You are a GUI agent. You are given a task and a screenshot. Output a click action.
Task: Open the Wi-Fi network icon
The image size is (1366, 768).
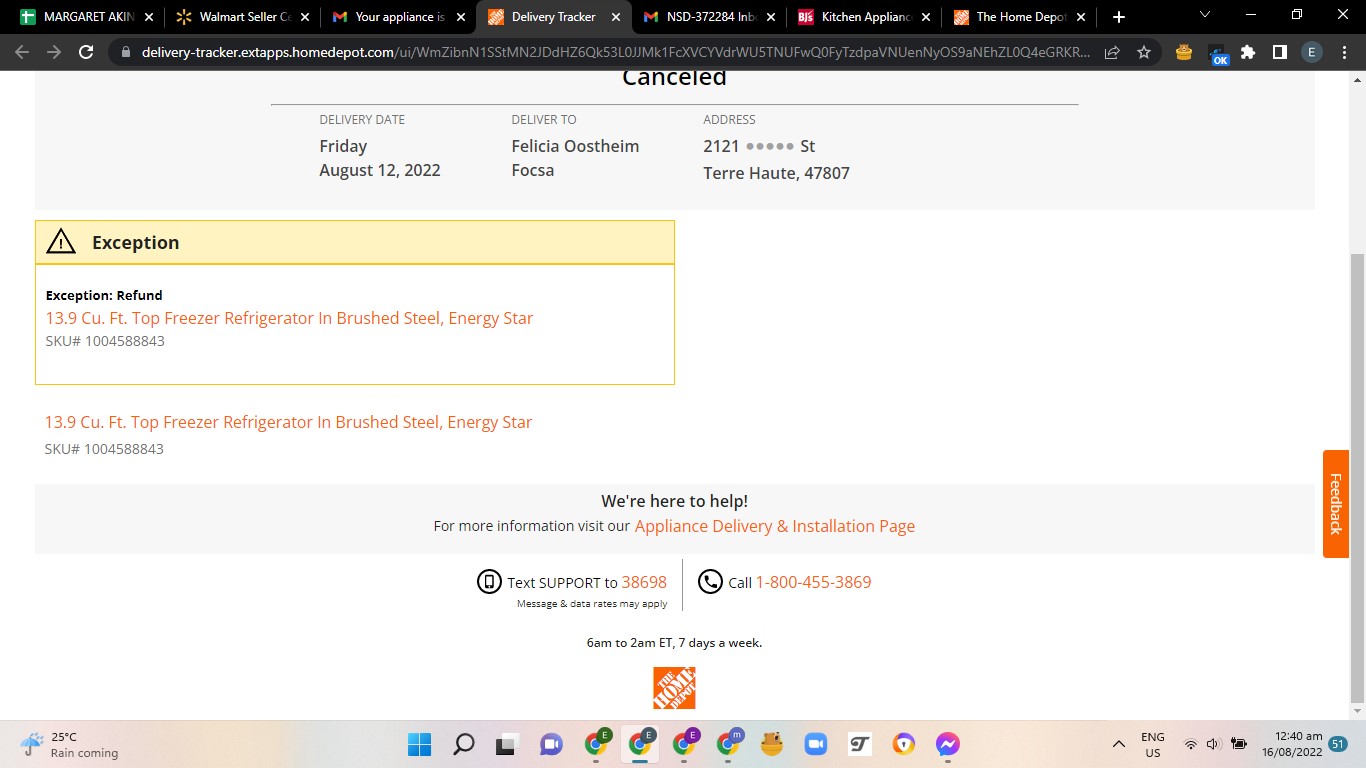coord(1190,744)
